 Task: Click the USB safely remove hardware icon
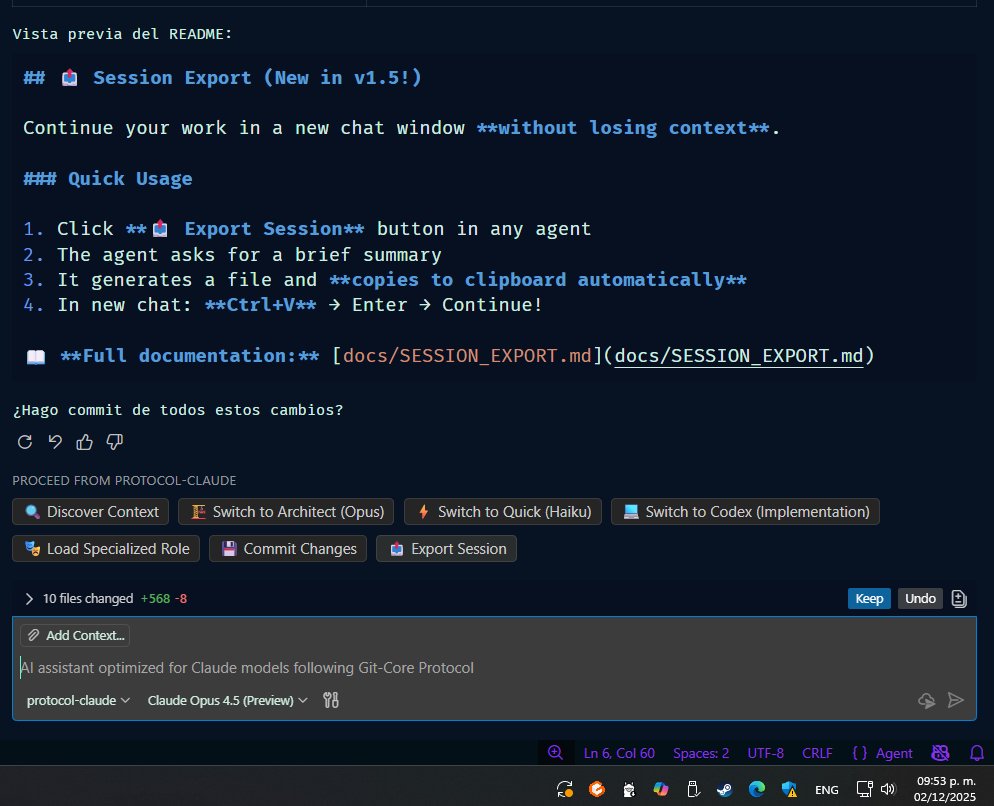tap(693, 789)
